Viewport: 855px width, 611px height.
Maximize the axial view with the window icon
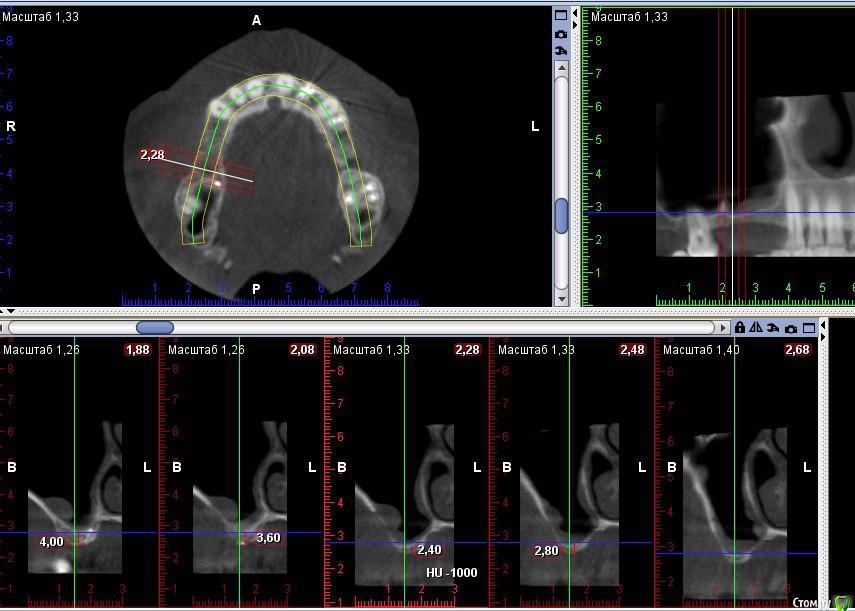(x=561, y=15)
